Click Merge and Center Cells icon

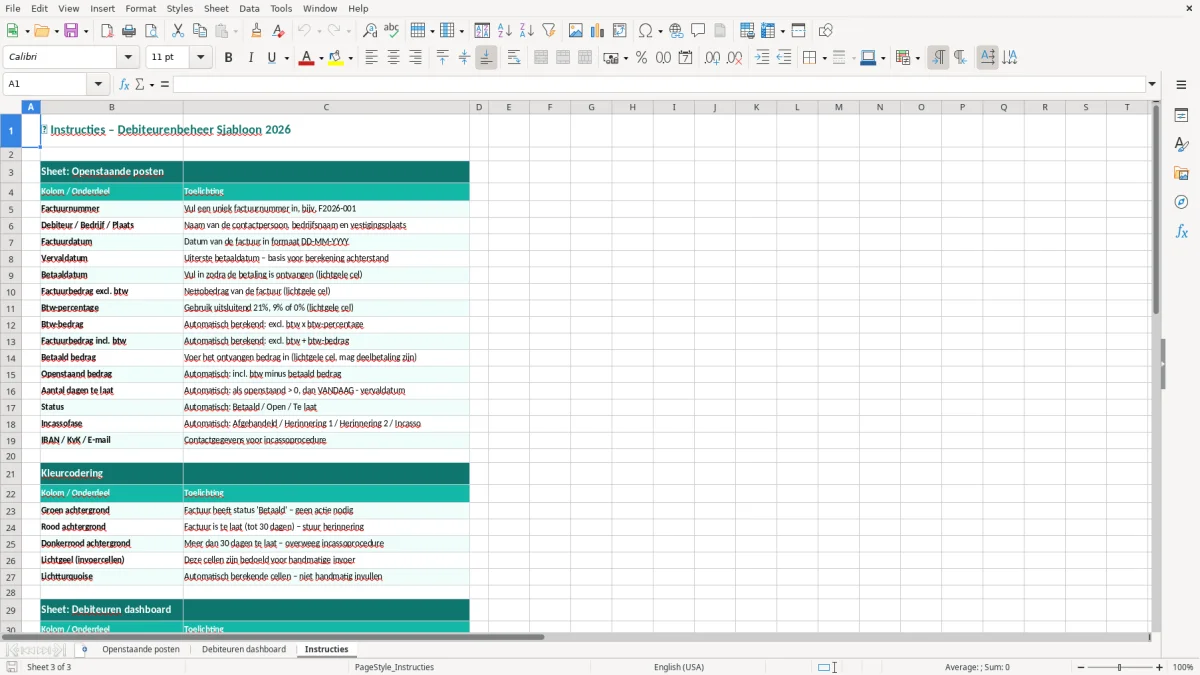[x=541, y=58]
